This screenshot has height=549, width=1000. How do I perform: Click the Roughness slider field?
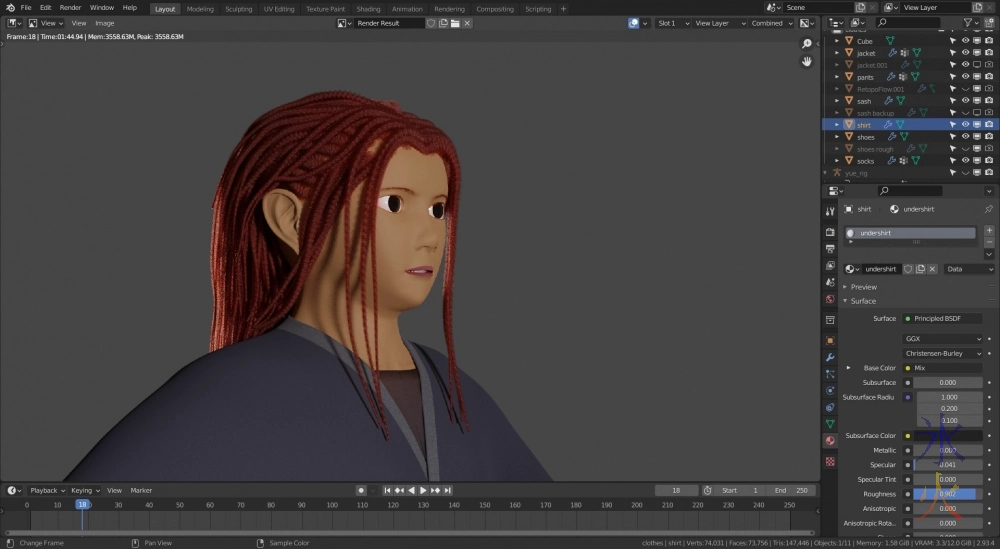click(x=947, y=494)
